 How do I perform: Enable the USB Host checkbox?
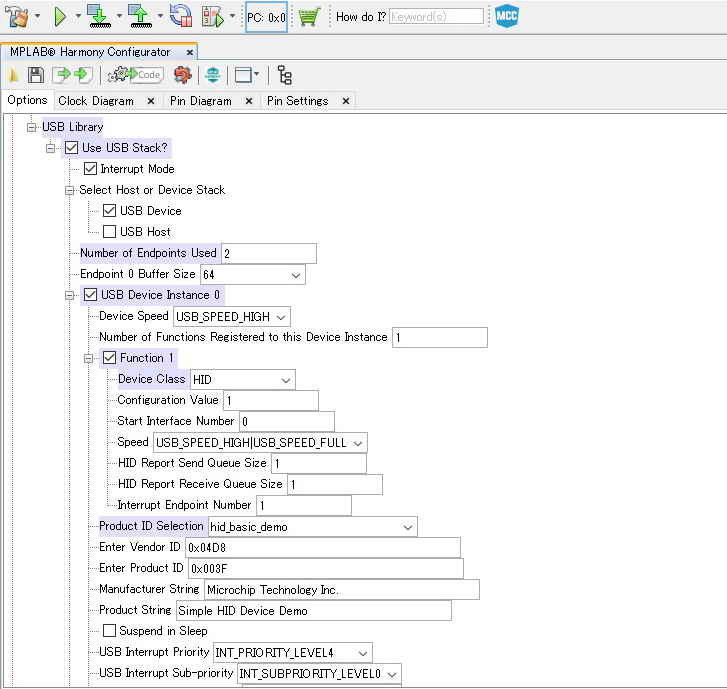(109, 232)
